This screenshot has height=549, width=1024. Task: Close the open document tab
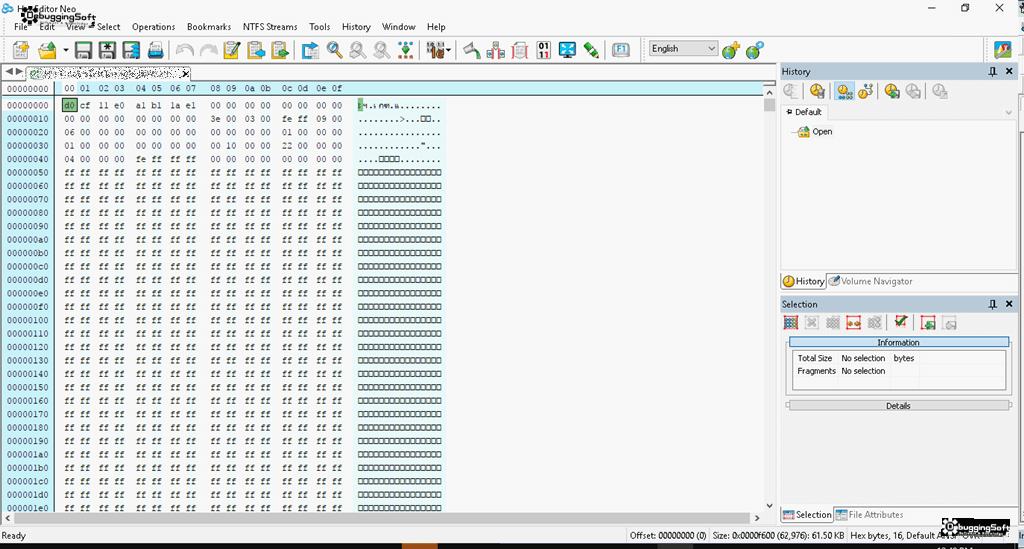[185, 73]
